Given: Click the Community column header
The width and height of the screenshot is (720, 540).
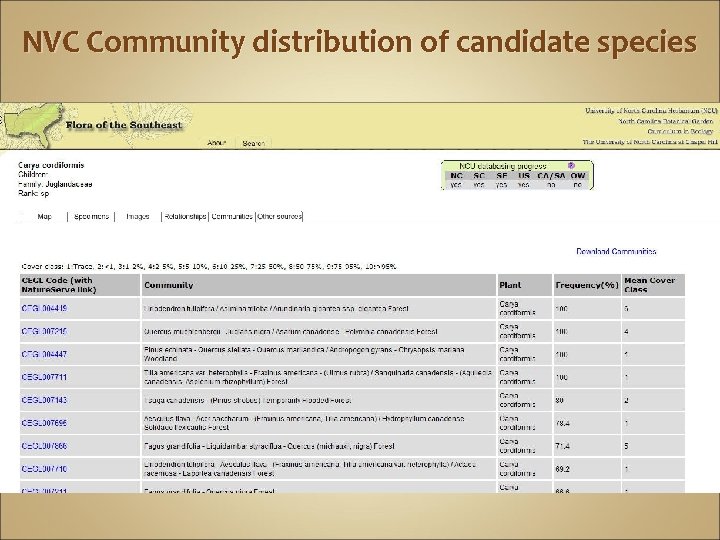Looking at the screenshot, I should click(319, 285).
